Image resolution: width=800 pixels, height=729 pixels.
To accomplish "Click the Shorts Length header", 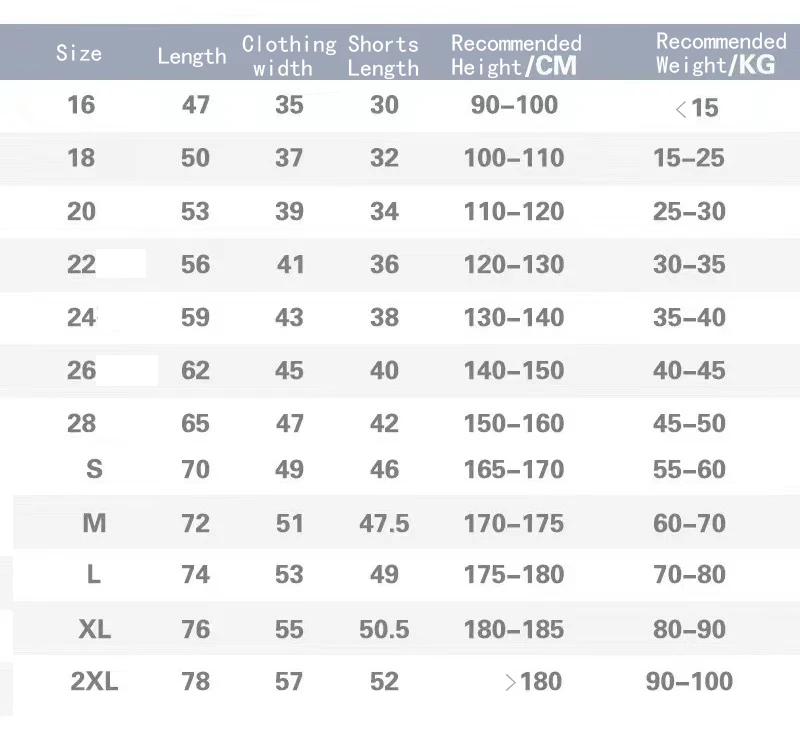I will [x=383, y=56].
